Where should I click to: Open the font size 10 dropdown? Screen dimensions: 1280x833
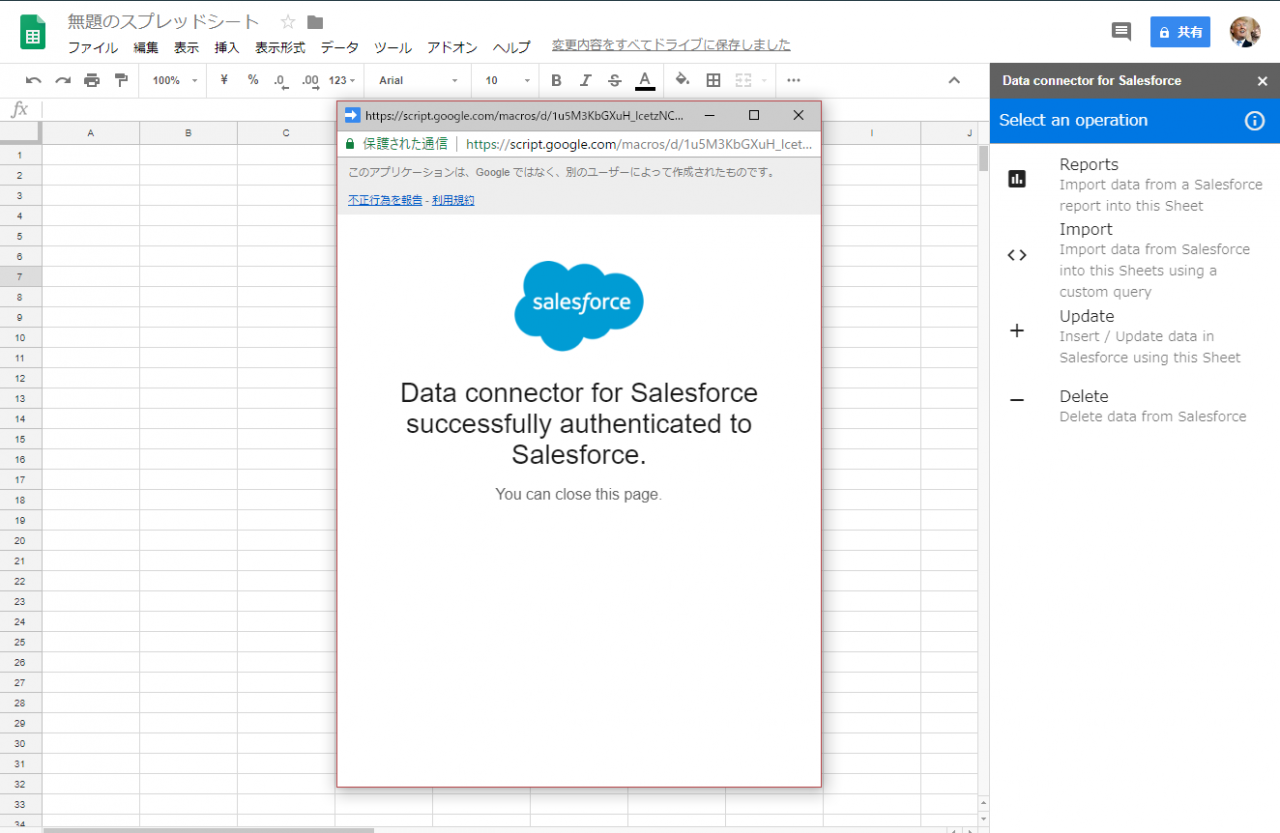(508, 80)
